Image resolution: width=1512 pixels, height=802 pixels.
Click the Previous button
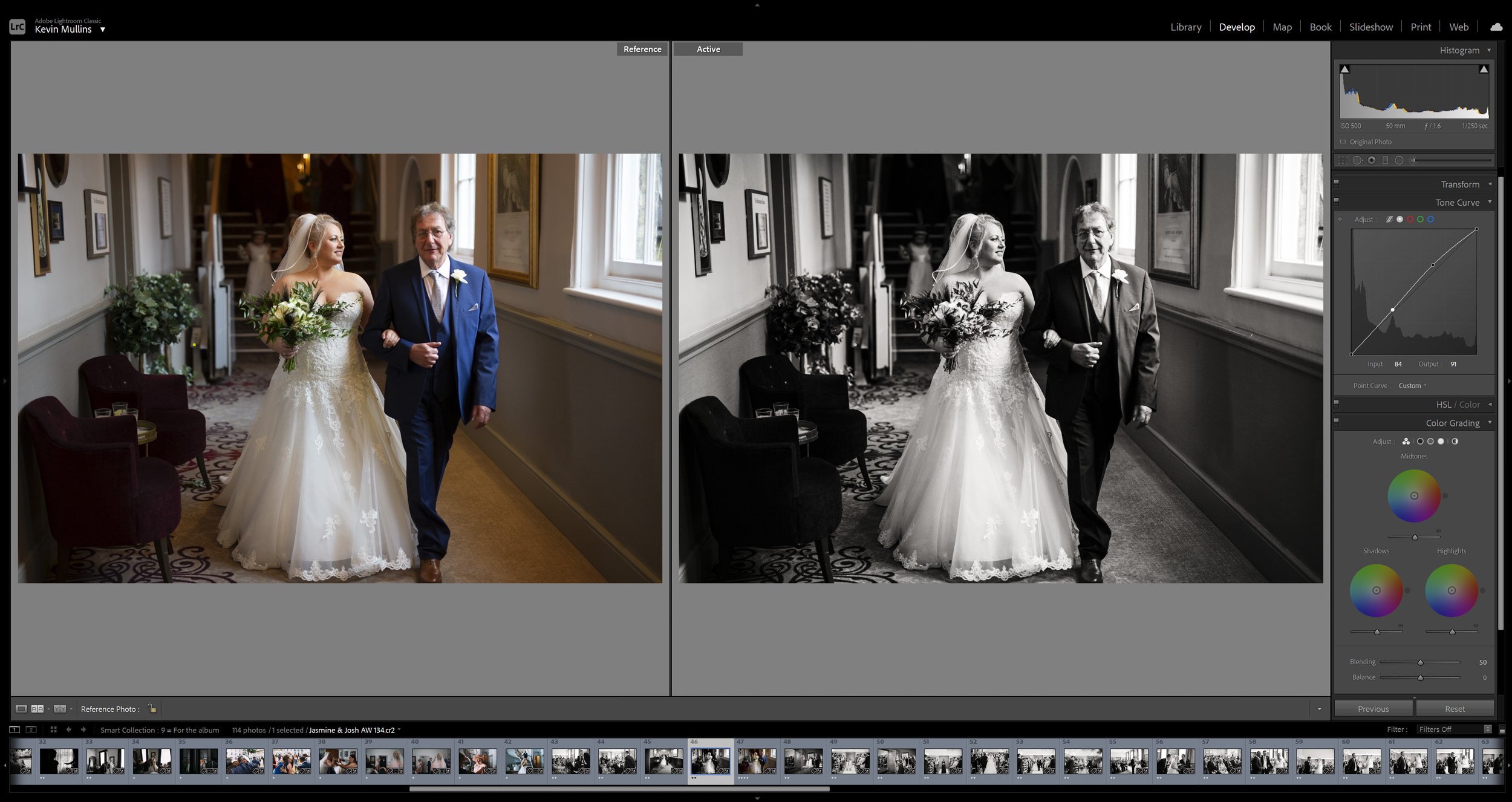[x=1373, y=708]
